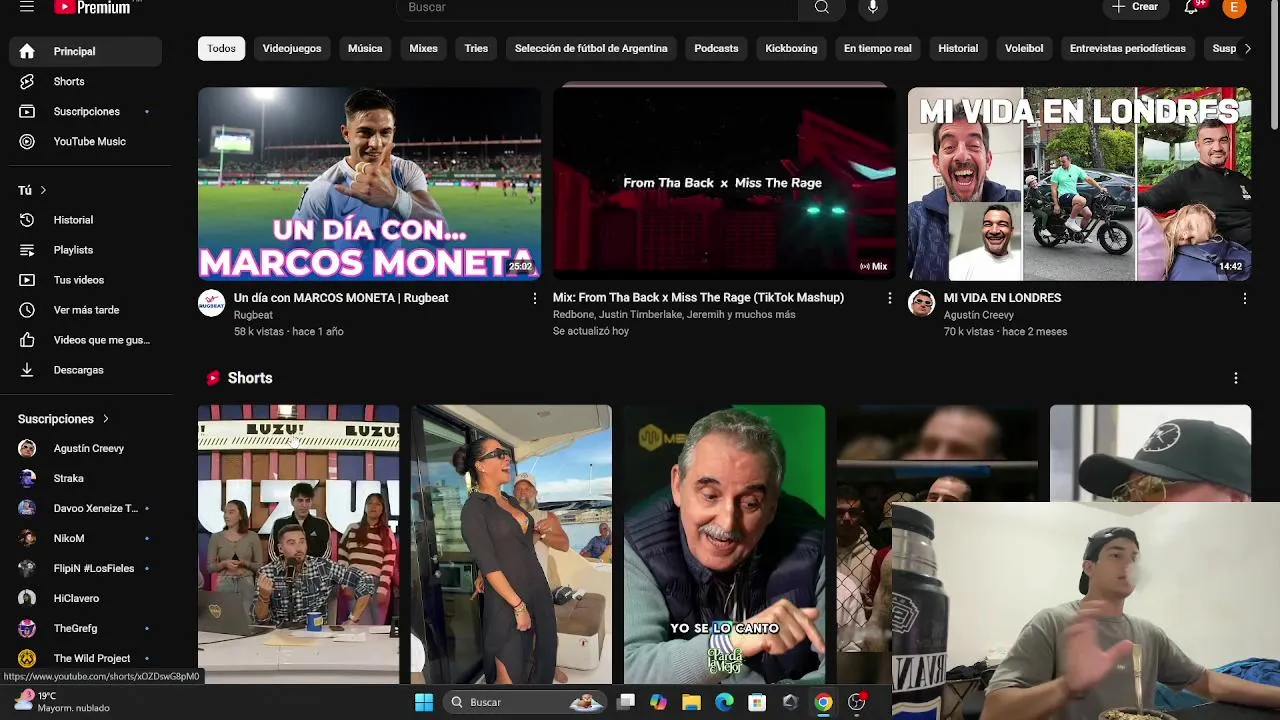Open Agustín Creevy channel subscription
The image size is (1280, 720).
(85, 448)
